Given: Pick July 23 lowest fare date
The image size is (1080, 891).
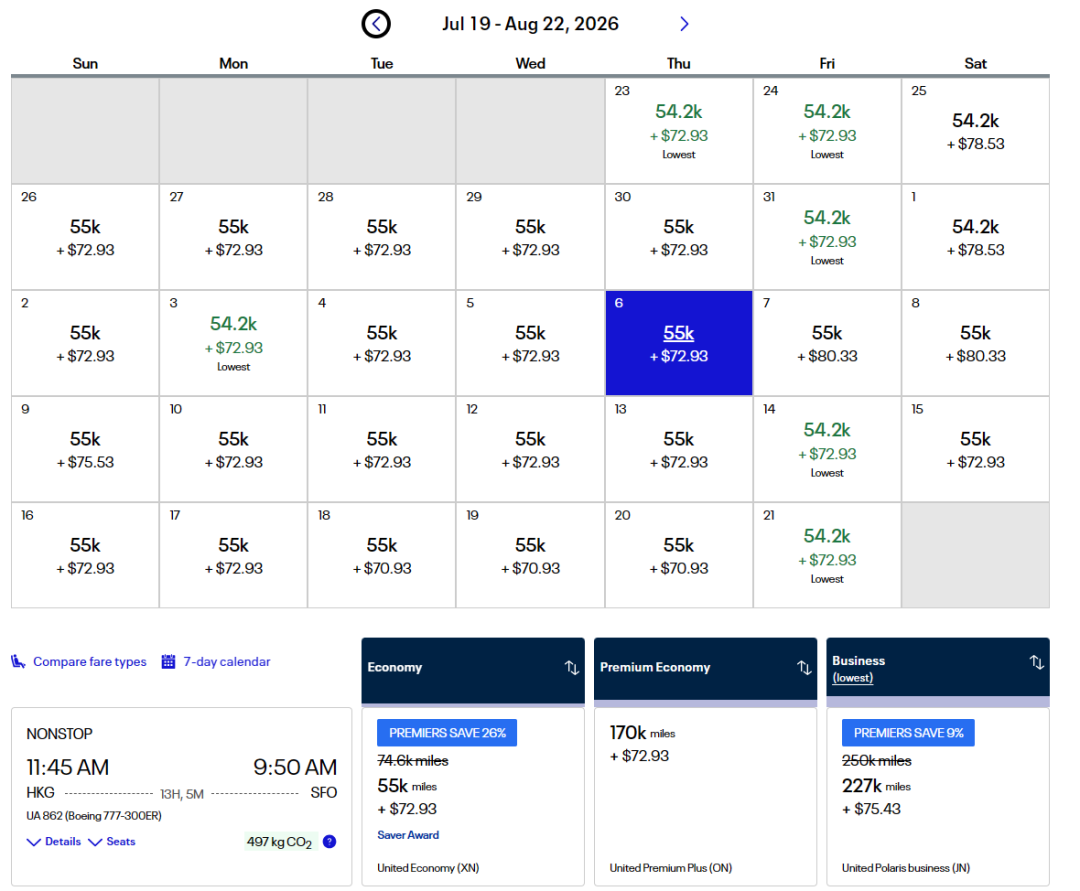Looking at the screenshot, I should click(678, 131).
